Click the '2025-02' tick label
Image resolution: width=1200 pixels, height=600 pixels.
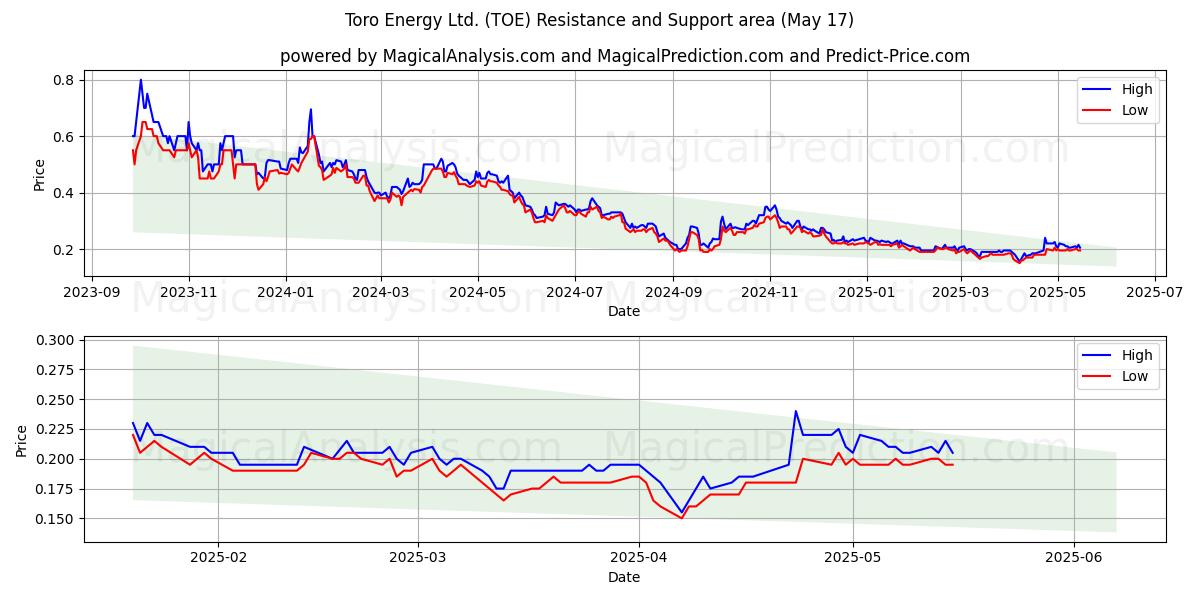click(218, 558)
